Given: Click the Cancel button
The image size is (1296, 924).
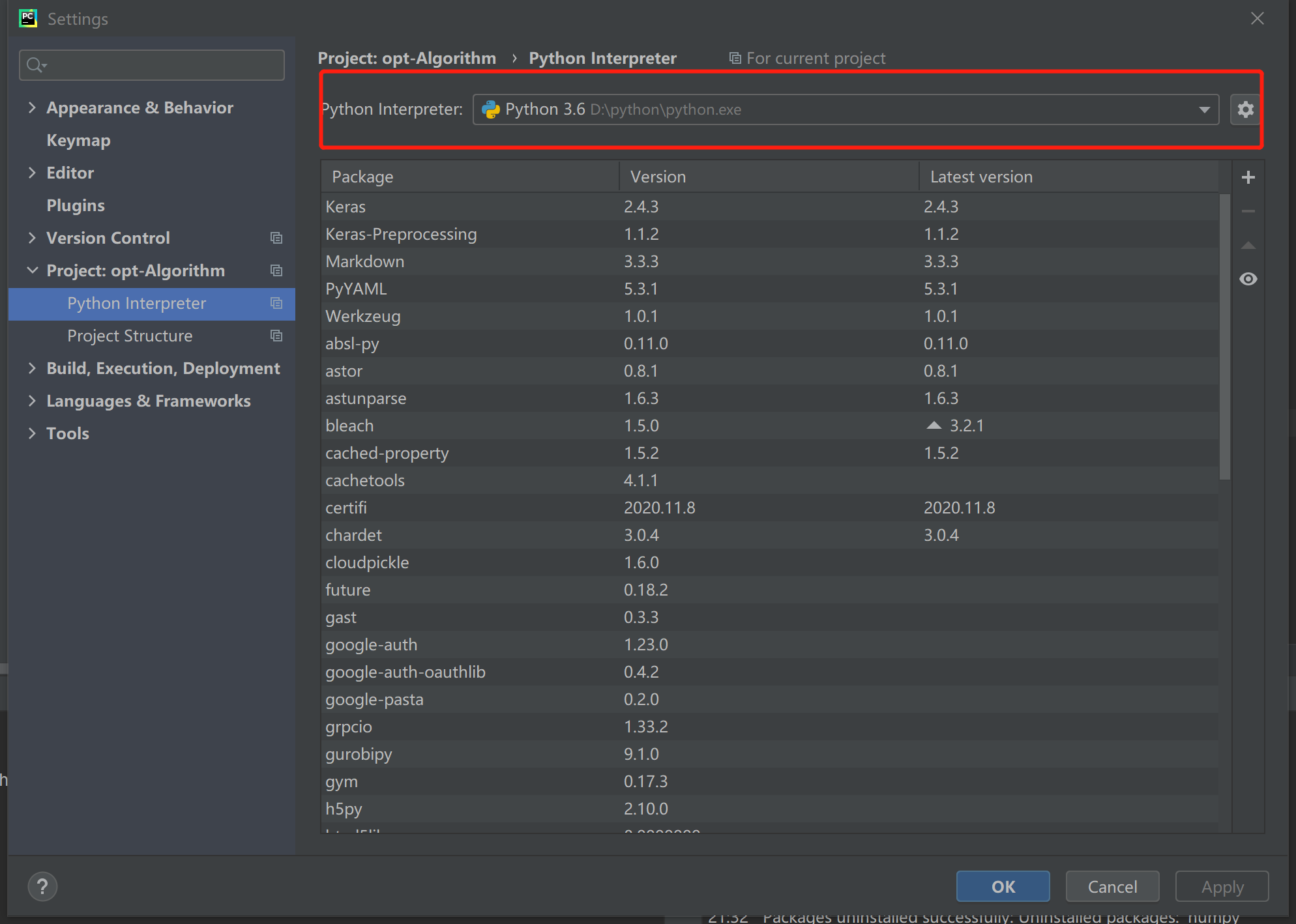Looking at the screenshot, I should tap(1112, 886).
